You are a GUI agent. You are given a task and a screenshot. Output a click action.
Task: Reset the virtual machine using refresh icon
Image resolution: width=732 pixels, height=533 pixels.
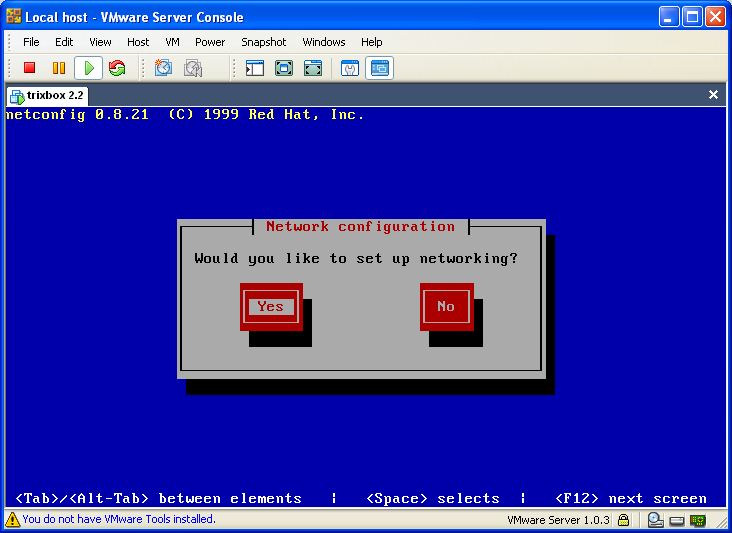click(x=117, y=68)
